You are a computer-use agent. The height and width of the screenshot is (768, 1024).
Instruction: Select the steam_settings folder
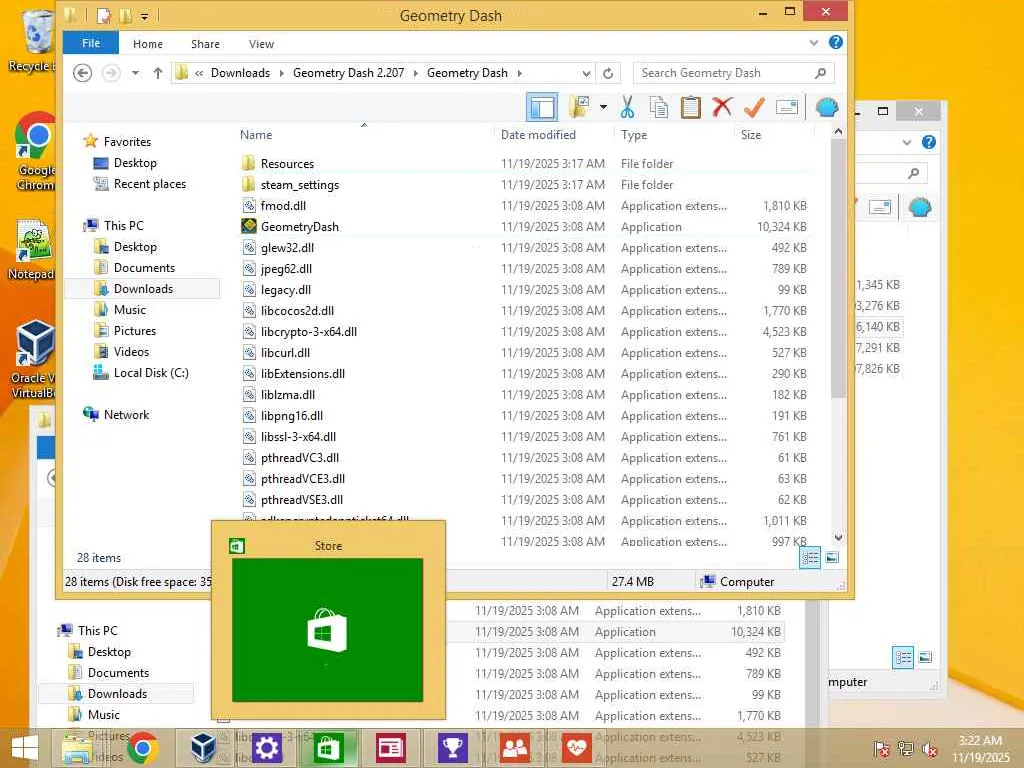(300, 185)
